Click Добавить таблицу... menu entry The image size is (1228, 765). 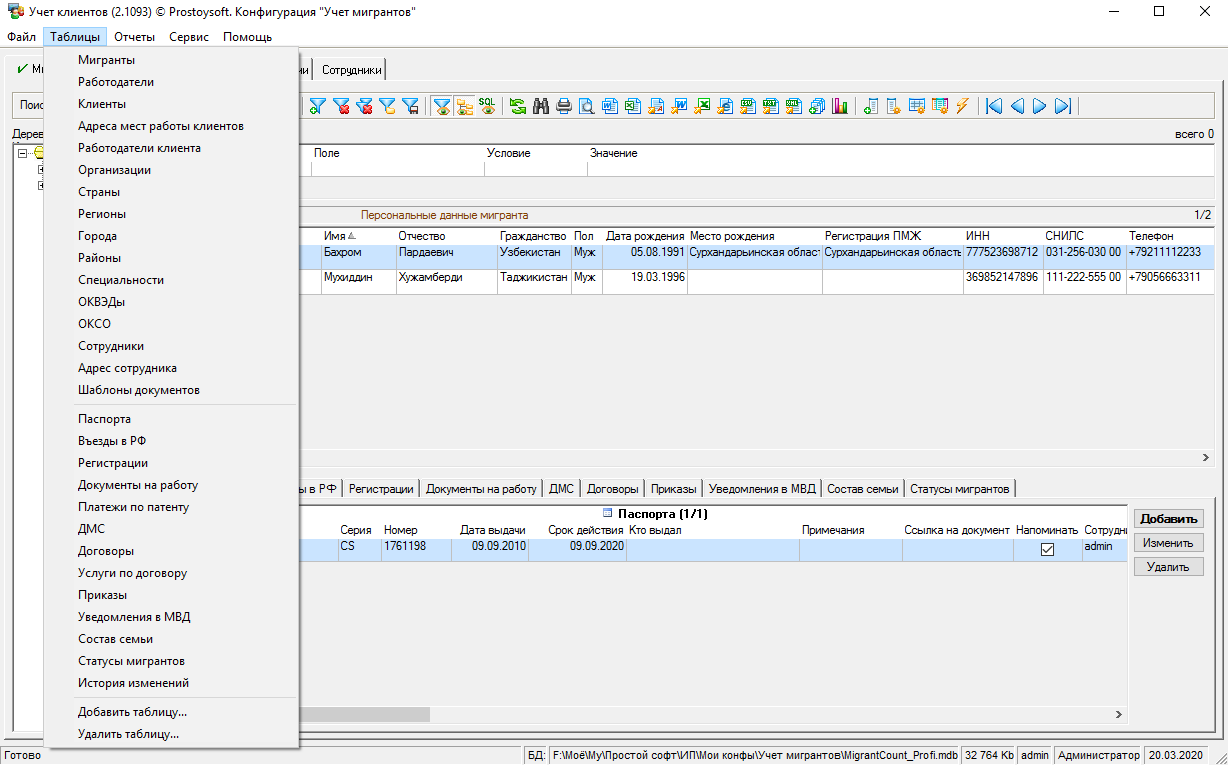[x=132, y=712]
